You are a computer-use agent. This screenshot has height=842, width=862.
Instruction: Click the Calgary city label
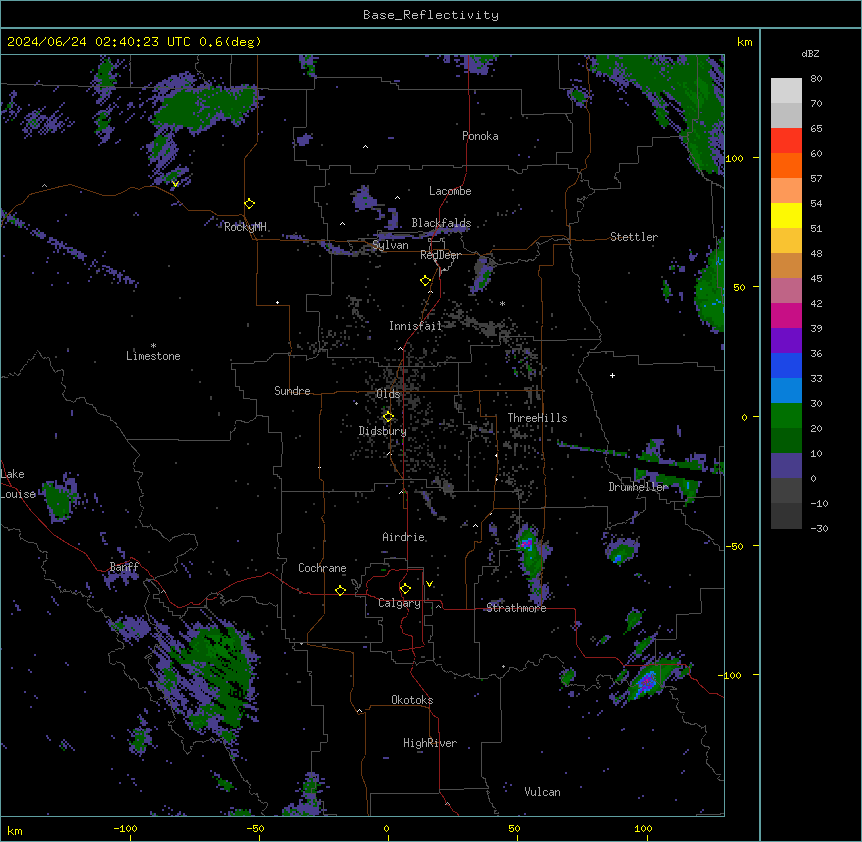tap(400, 603)
